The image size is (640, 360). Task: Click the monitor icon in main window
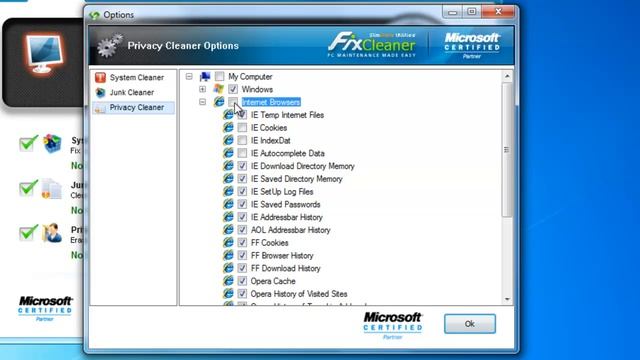tap(44, 54)
